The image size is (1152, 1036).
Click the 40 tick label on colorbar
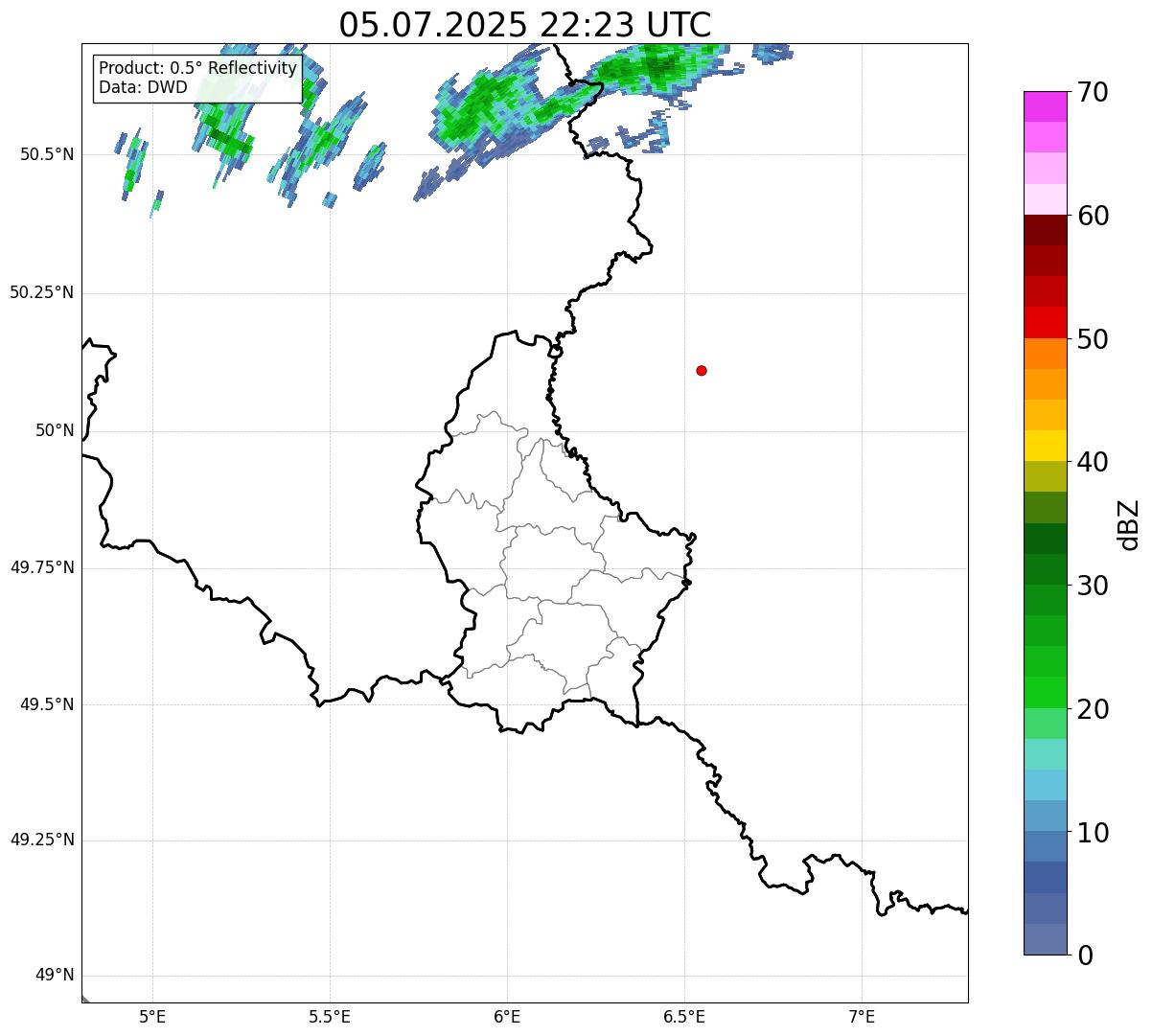pyautogui.click(x=1093, y=462)
